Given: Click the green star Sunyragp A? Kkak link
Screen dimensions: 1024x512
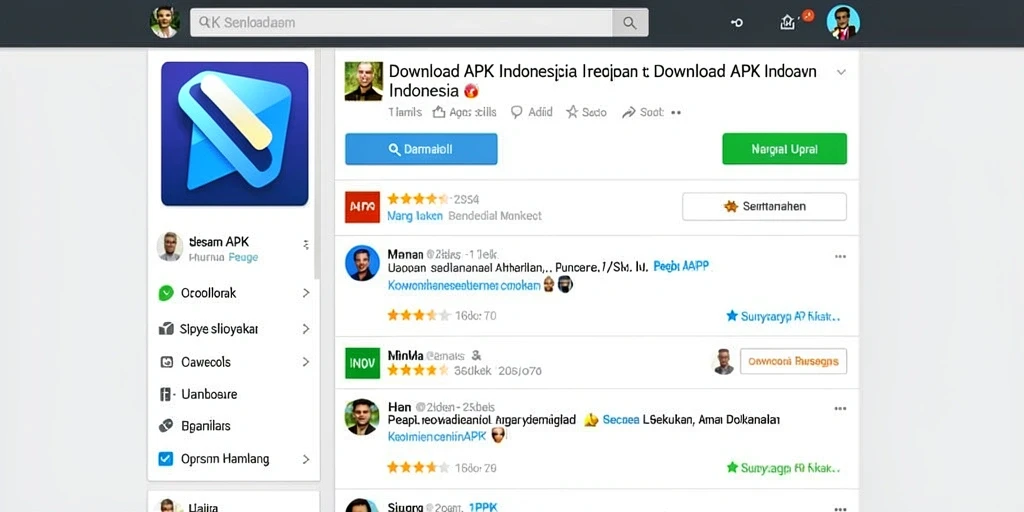Looking at the screenshot, I should 783,468.
